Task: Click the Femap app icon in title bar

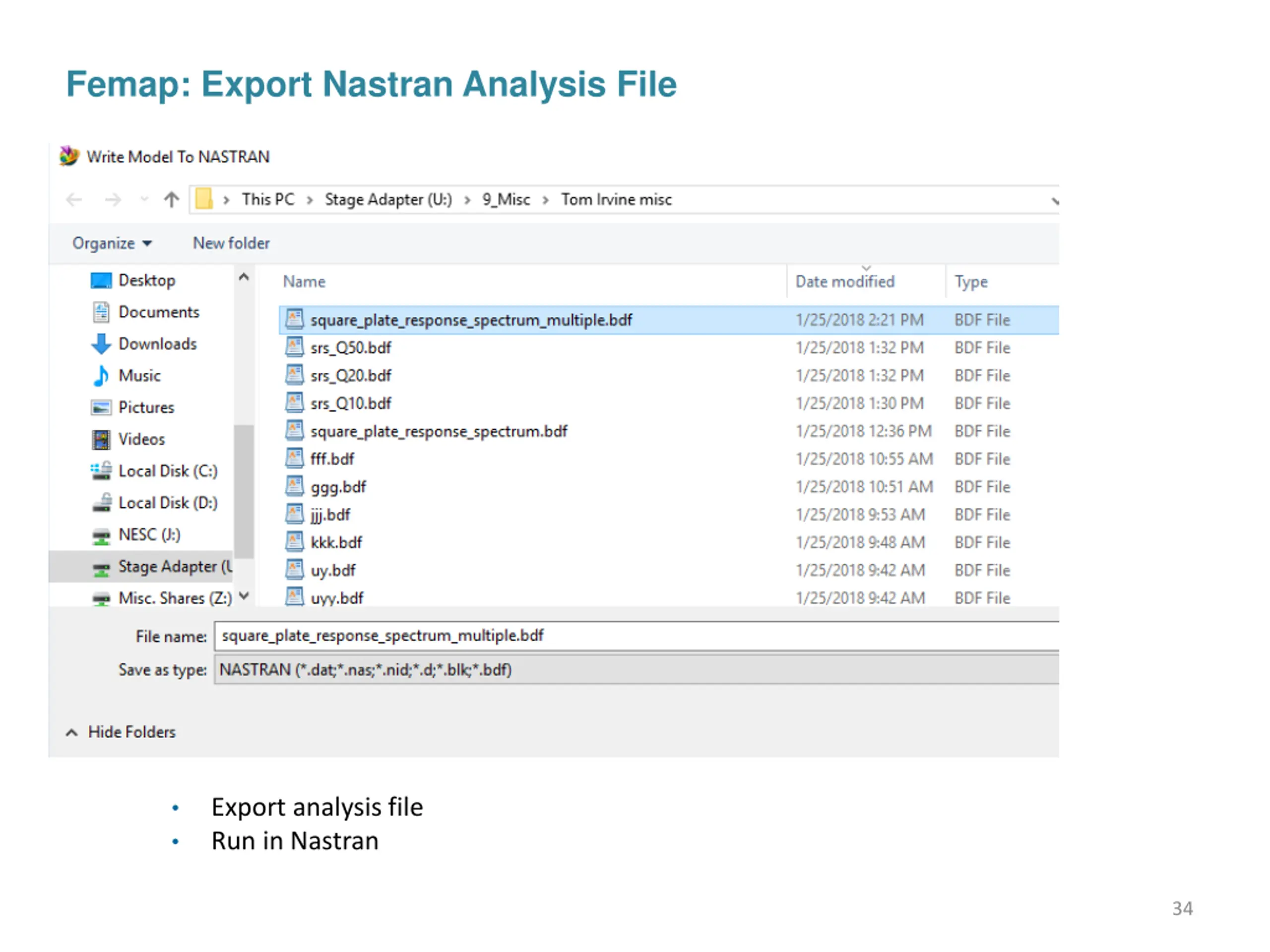Action: (x=69, y=156)
